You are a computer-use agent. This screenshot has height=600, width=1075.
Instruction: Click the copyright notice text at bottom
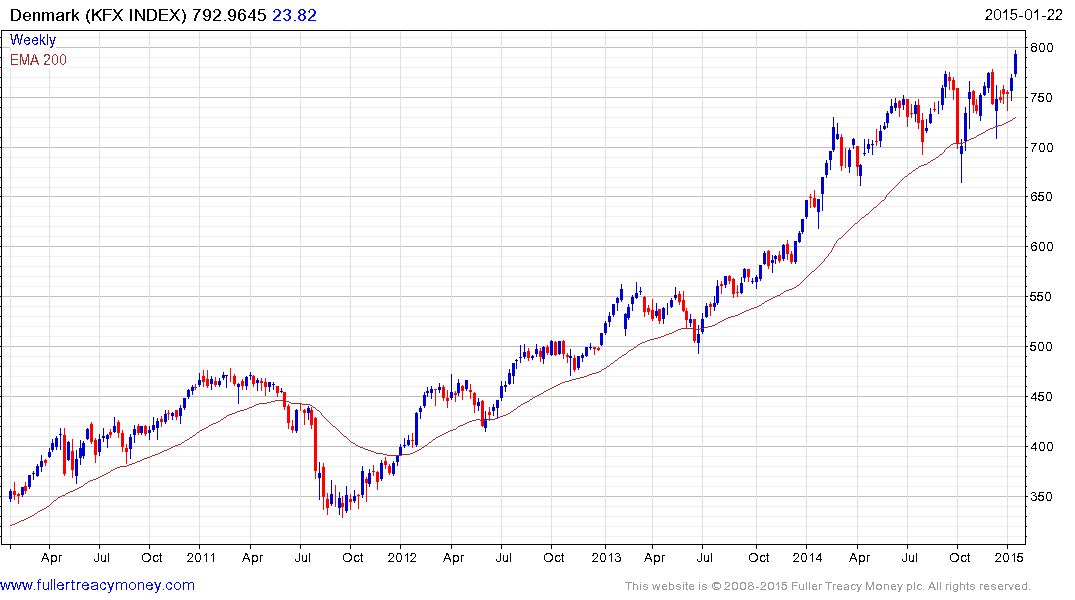pyautogui.click(x=828, y=586)
